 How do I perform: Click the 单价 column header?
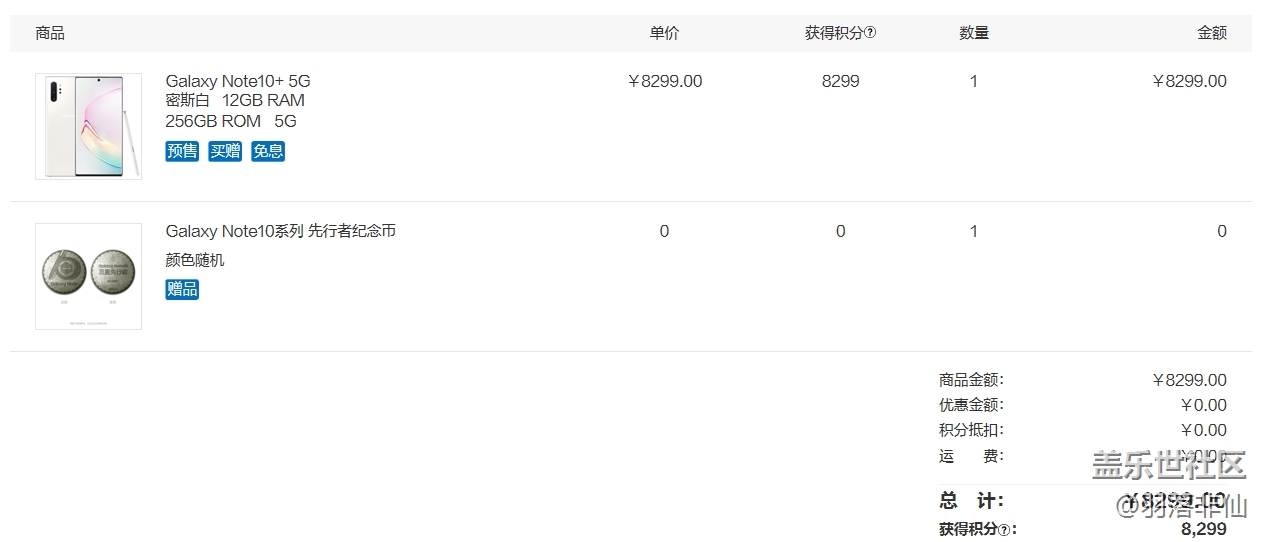click(x=664, y=33)
